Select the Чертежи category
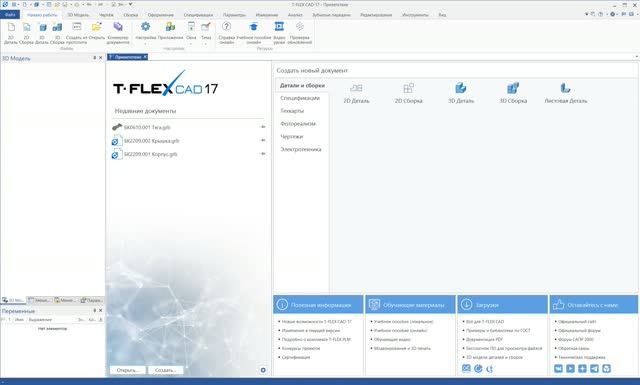 [x=292, y=136]
